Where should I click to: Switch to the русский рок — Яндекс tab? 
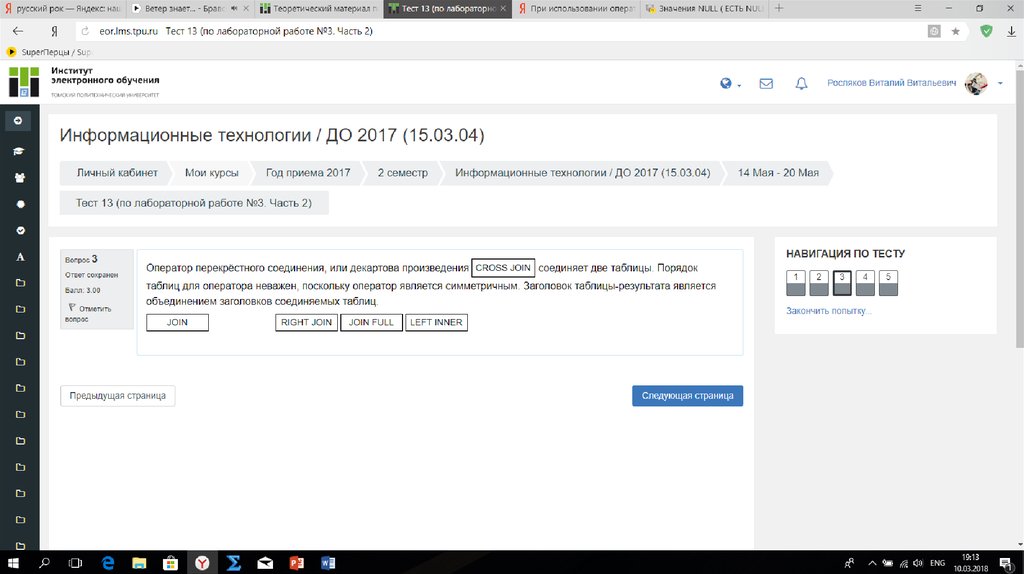coord(62,8)
